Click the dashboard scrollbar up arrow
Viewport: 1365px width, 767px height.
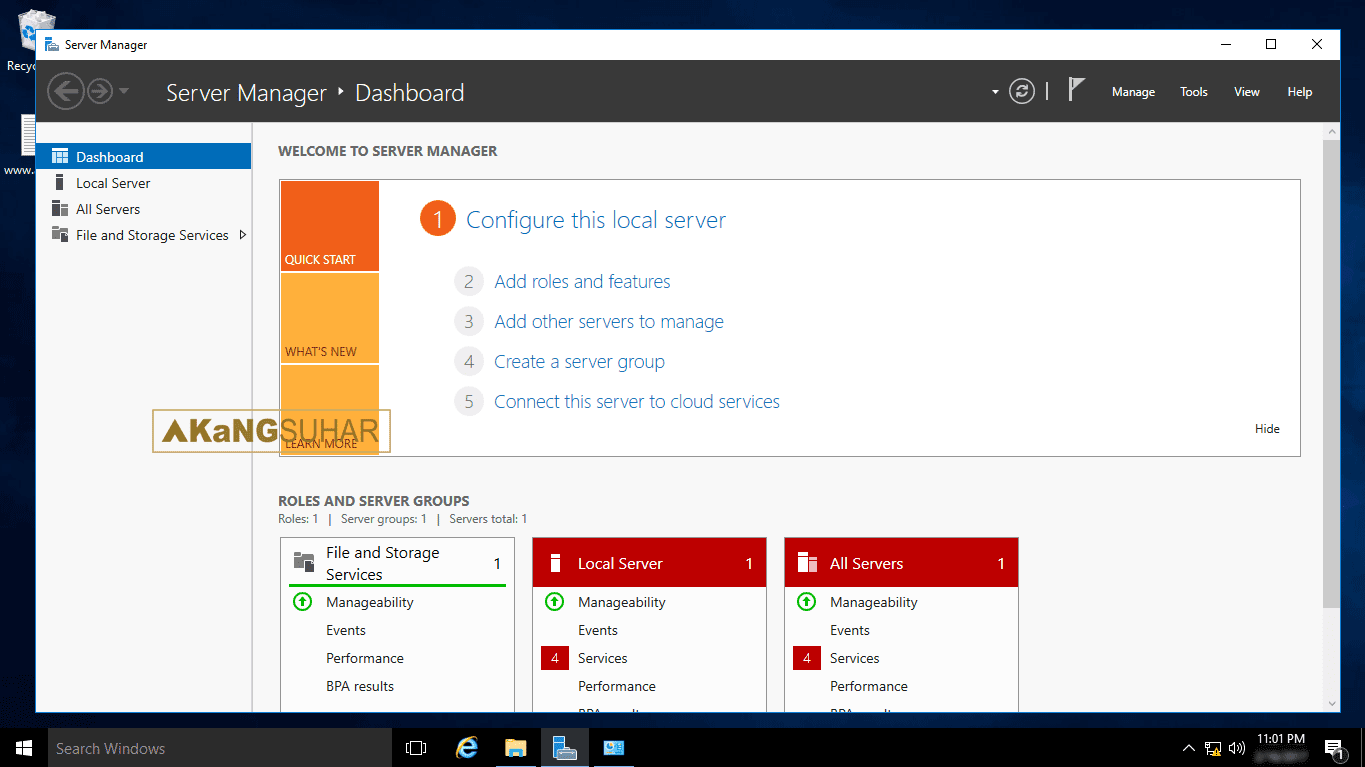coord(1331,131)
